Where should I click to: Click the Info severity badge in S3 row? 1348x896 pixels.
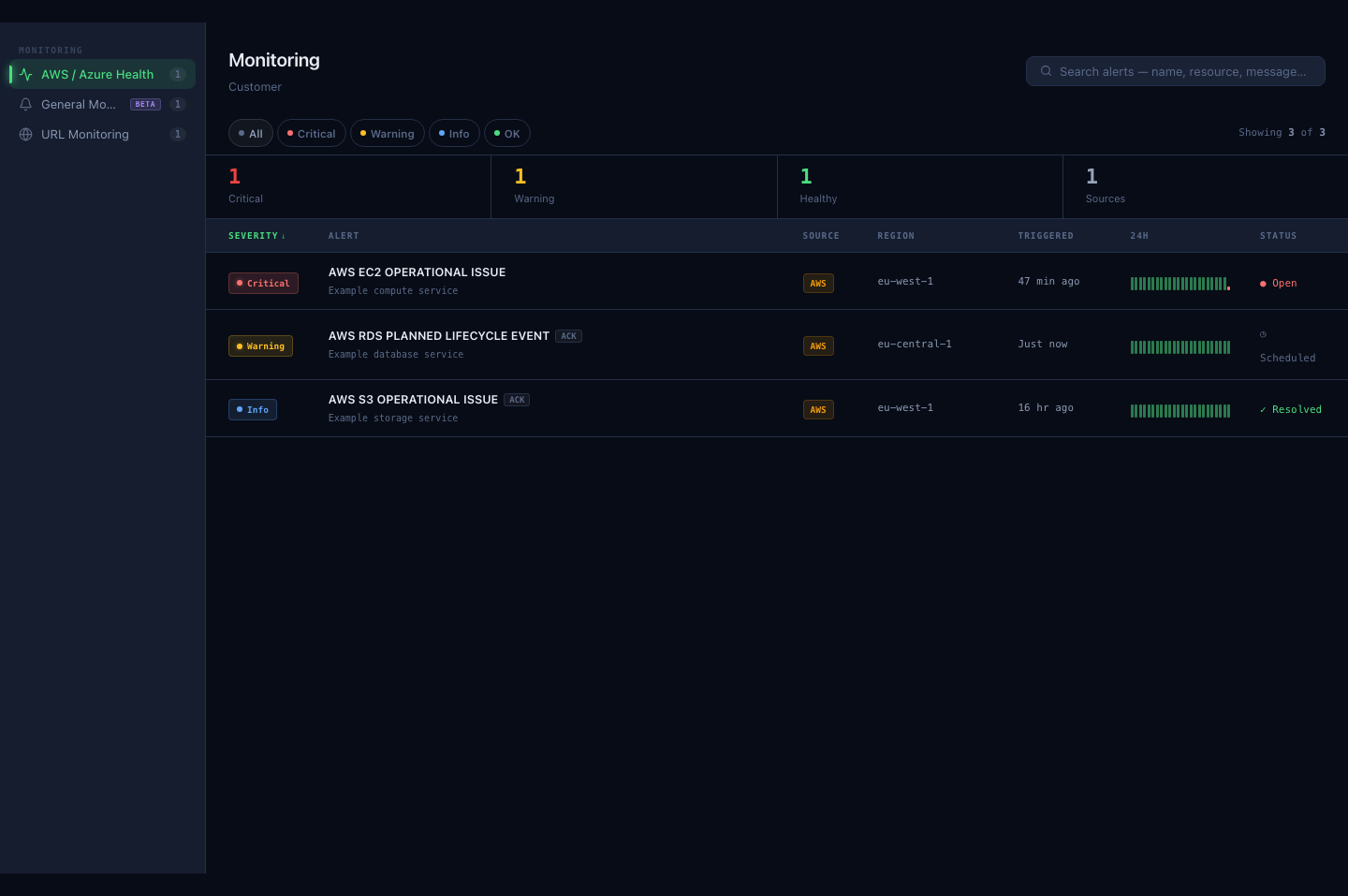pos(253,409)
